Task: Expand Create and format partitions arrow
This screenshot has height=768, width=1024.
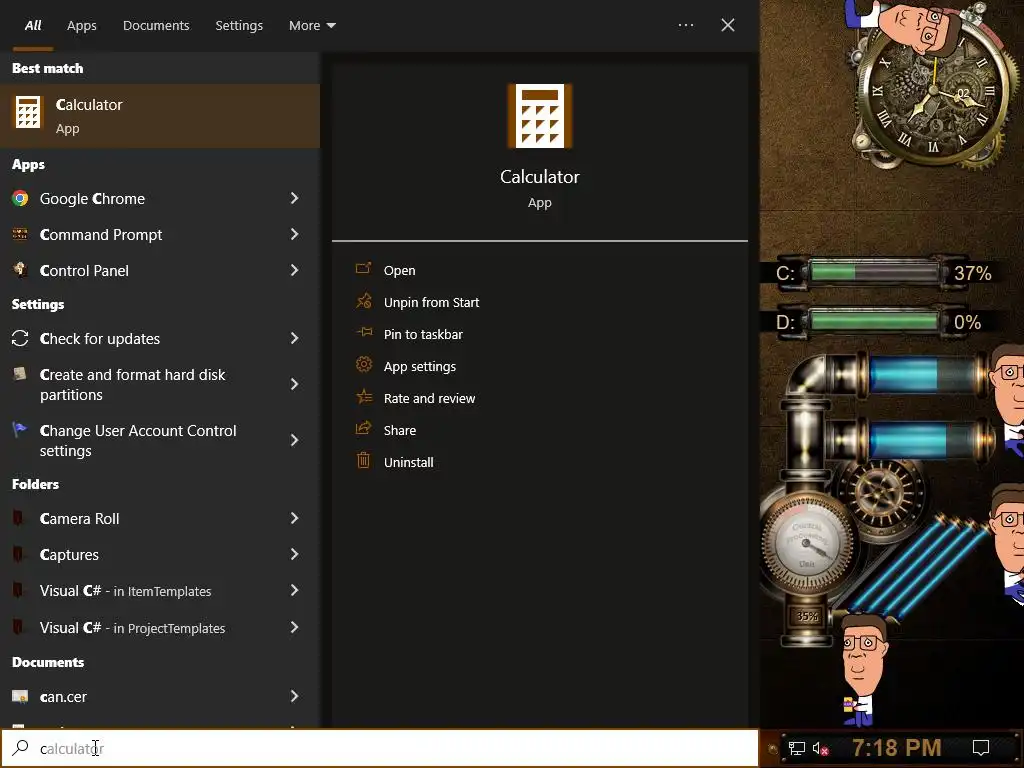Action: click(295, 384)
